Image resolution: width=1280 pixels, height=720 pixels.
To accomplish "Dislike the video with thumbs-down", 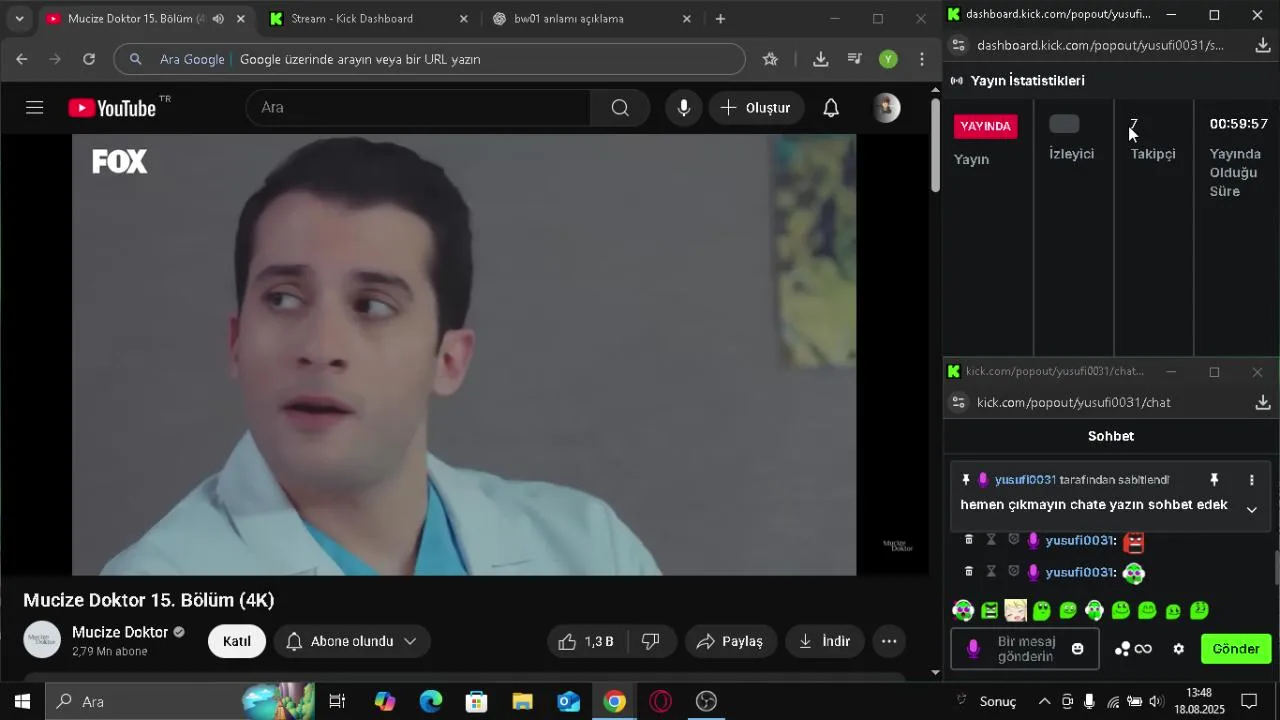I will (651, 641).
